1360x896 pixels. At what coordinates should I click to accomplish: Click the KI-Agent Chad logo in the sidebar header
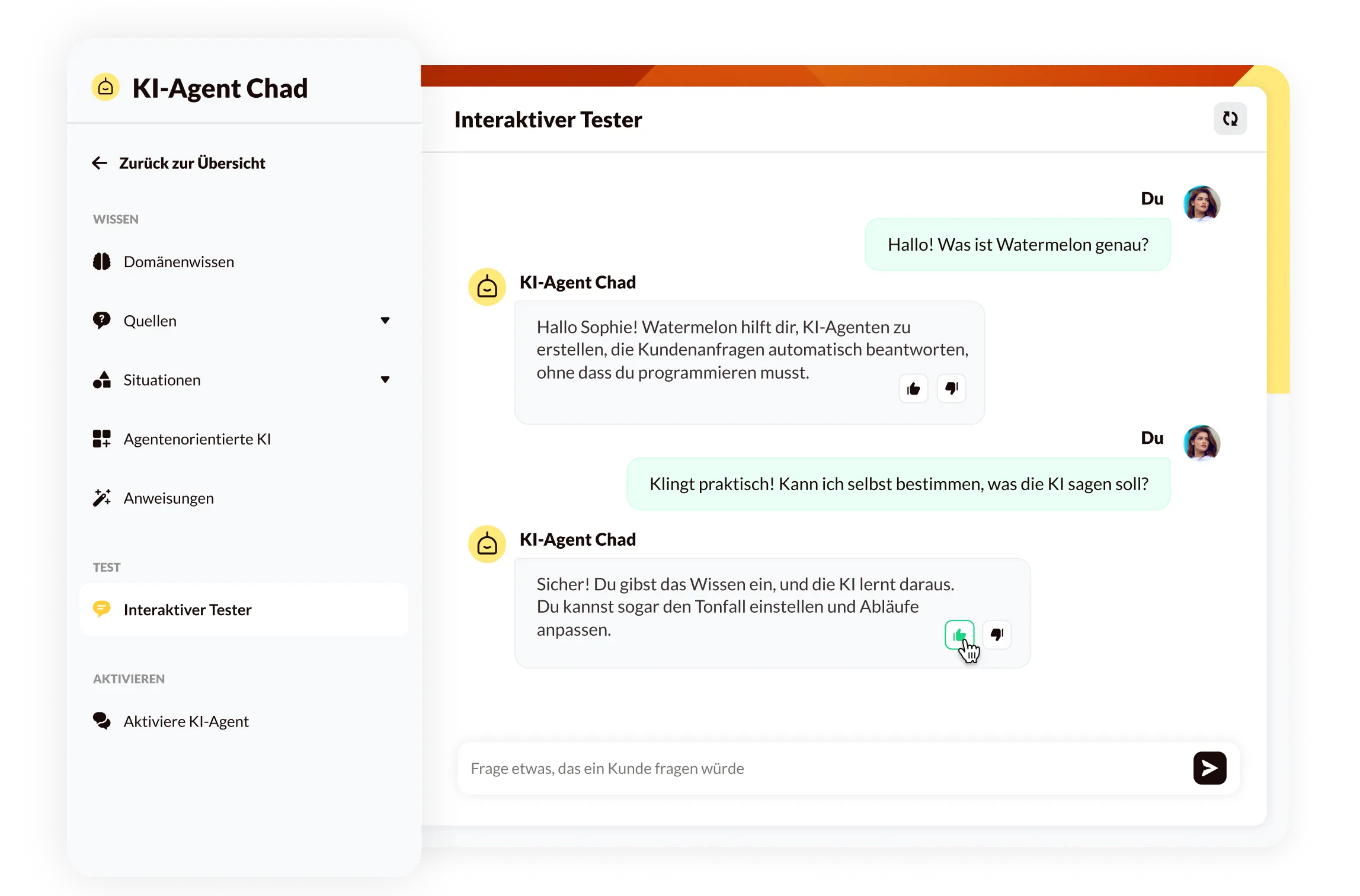point(105,88)
